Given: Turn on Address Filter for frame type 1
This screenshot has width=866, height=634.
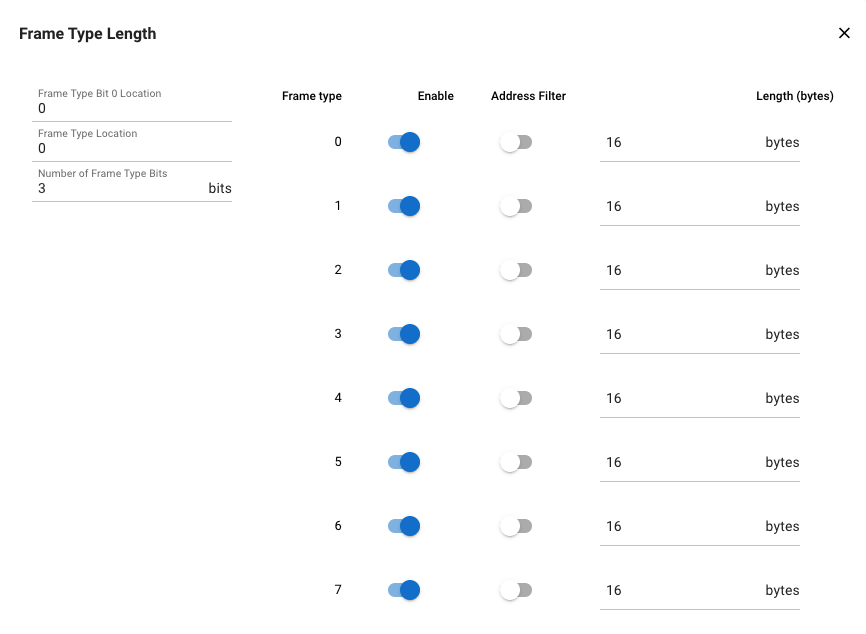Looking at the screenshot, I should (x=516, y=206).
